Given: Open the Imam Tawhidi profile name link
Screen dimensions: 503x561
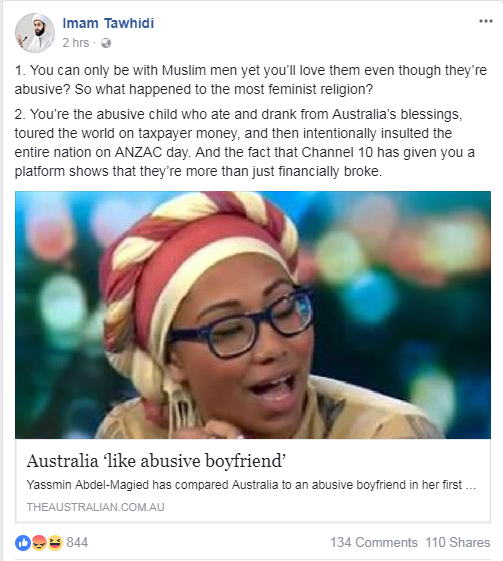Looking at the screenshot, I should click(x=108, y=23).
